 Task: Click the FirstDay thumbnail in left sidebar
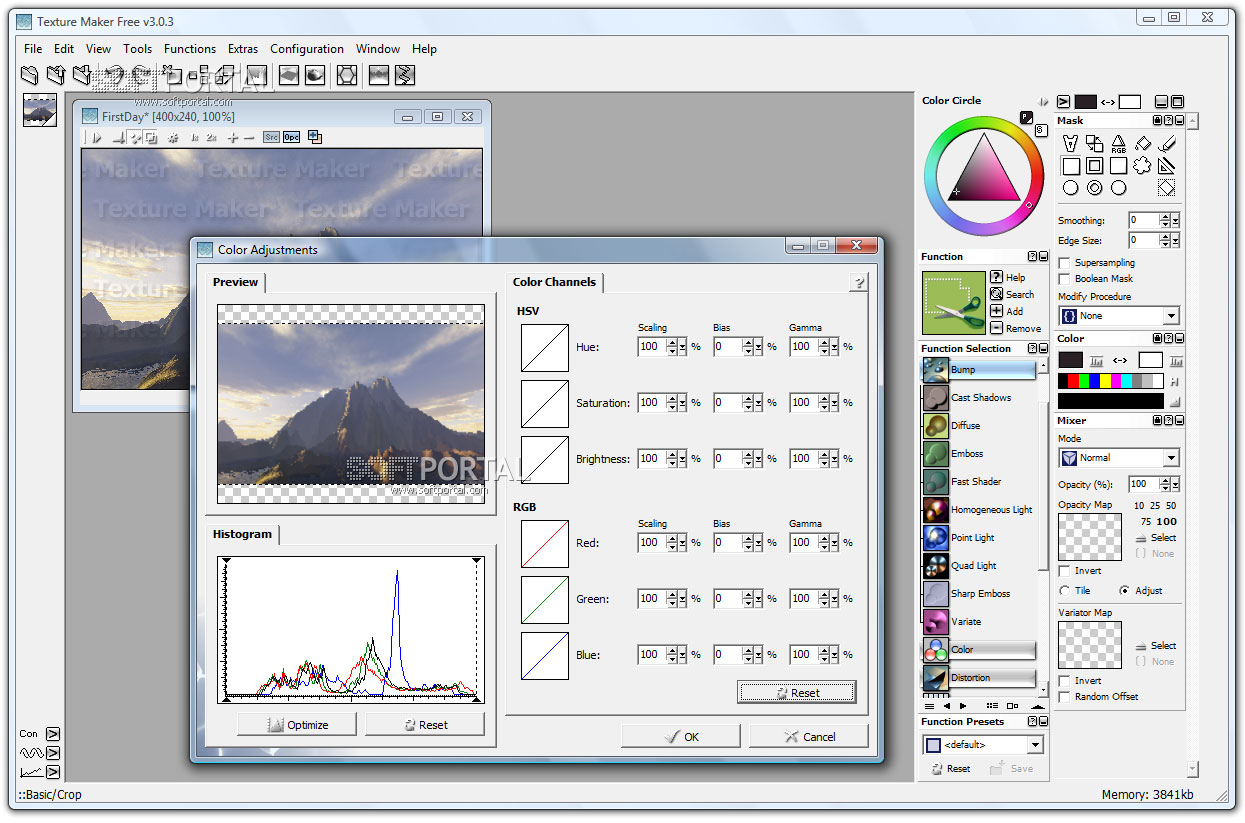point(40,110)
